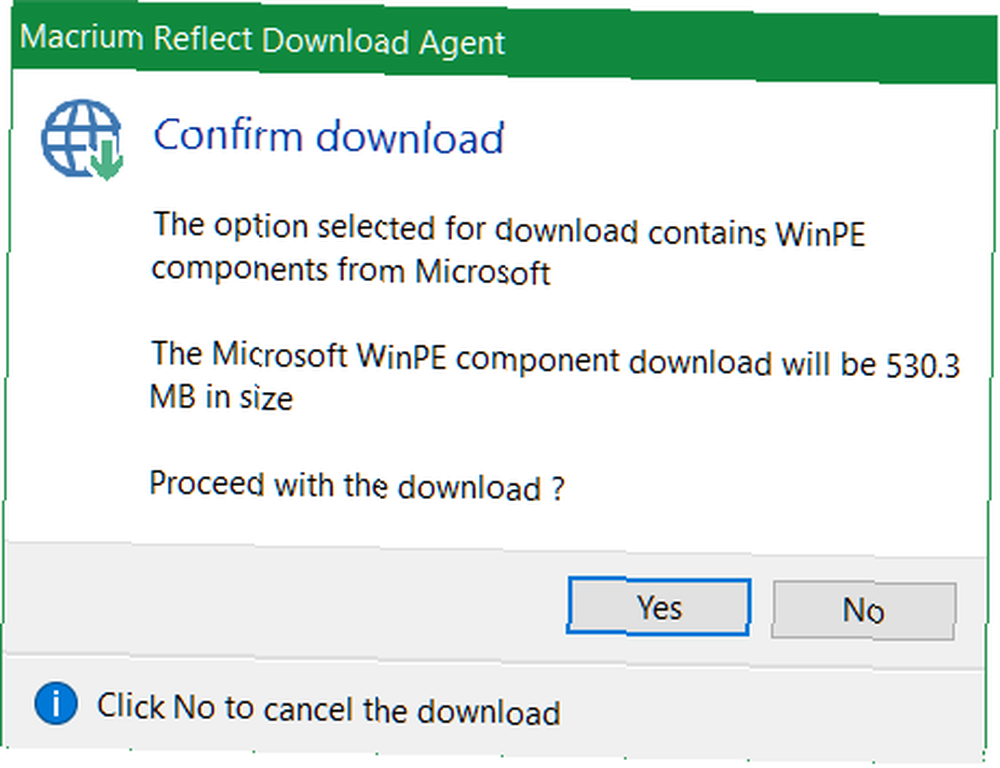This screenshot has width=1000, height=768.
Task: Click the globe download icon
Action: pyautogui.click(x=82, y=138)
